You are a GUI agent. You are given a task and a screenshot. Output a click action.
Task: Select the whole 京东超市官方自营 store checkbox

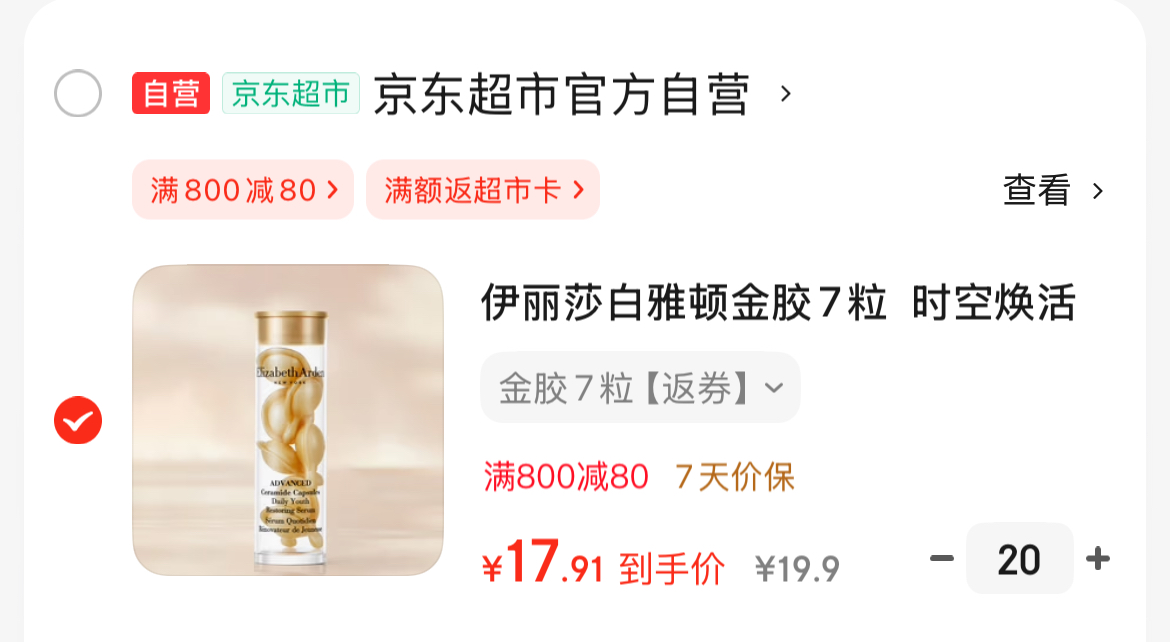tap(78, 93)
